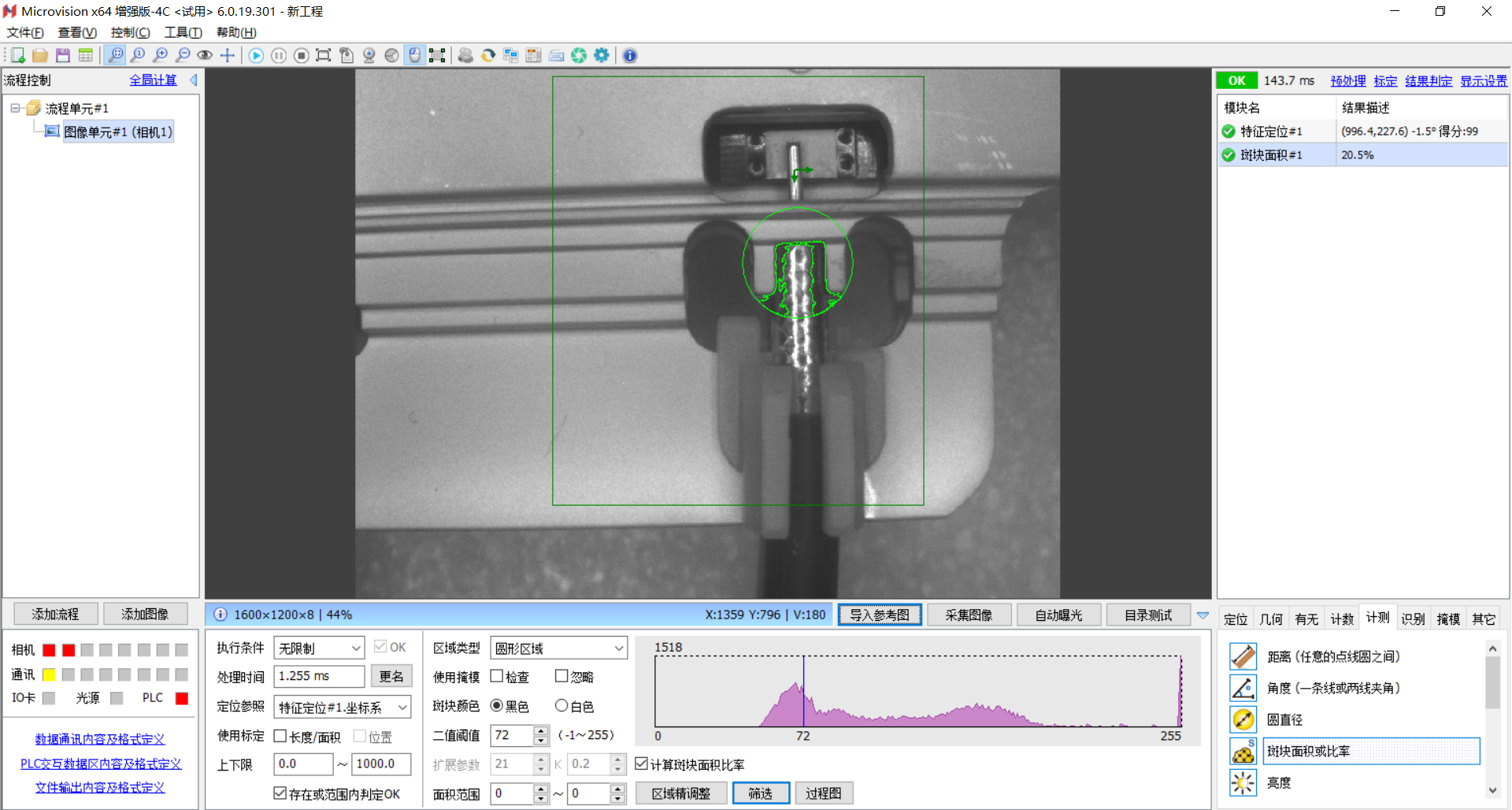Uncheck 计算斑块面积比率 checkbox
This screenshot has width=1512, height=810.
[x=642, y=764]
